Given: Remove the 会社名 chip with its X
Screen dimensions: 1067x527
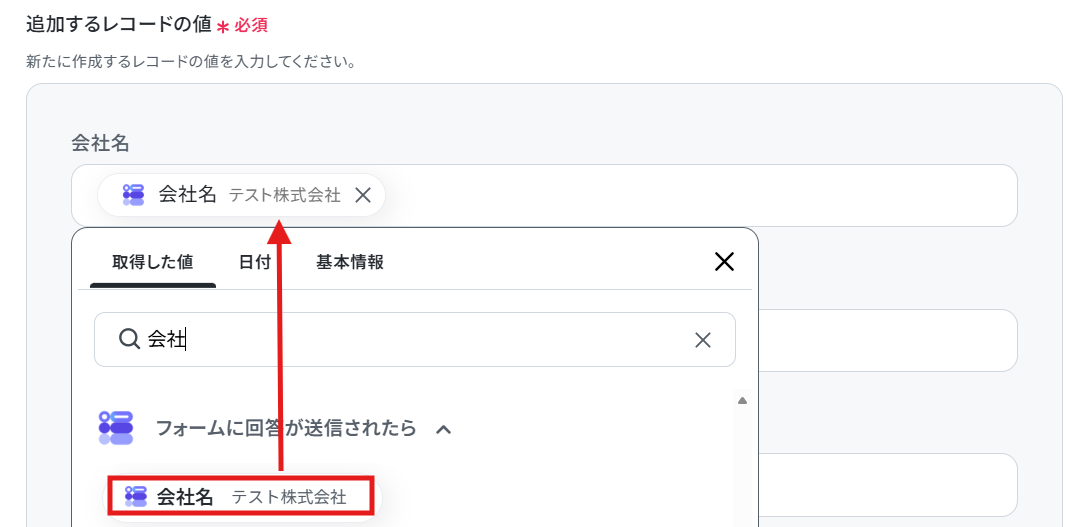Looking at the screenshot, I should coord(363,195).
